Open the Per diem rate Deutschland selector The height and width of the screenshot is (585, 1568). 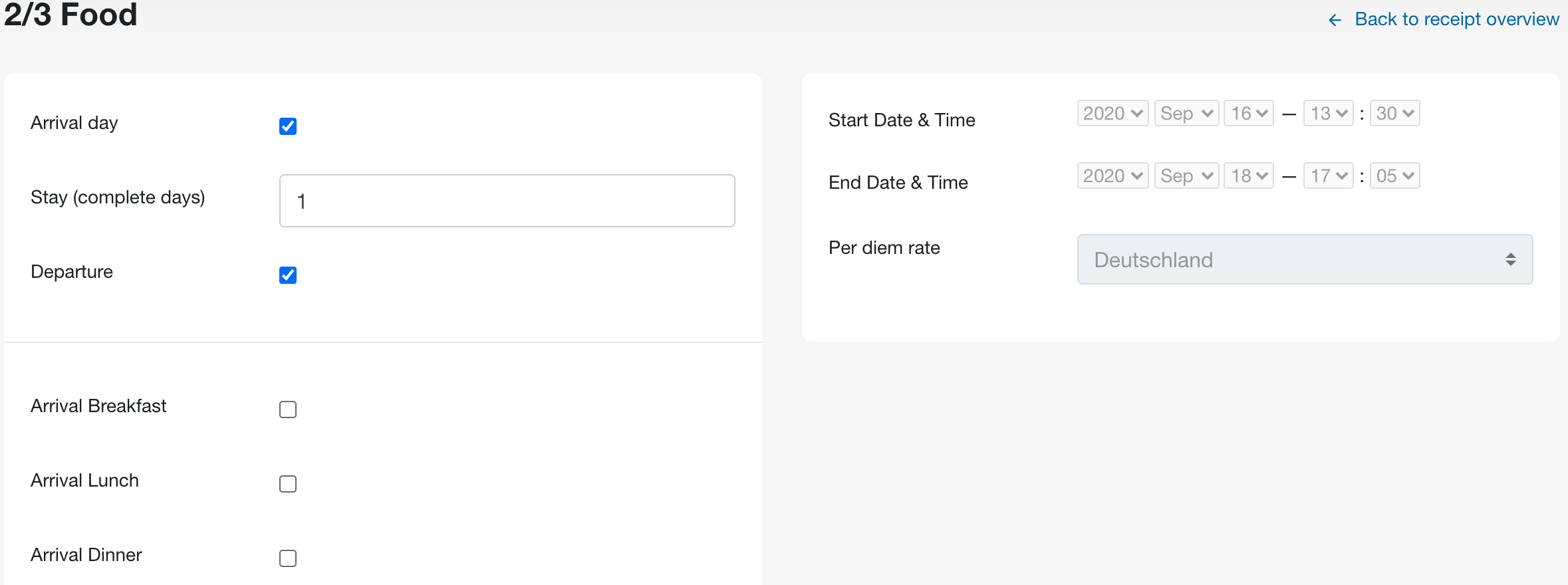1305,259
